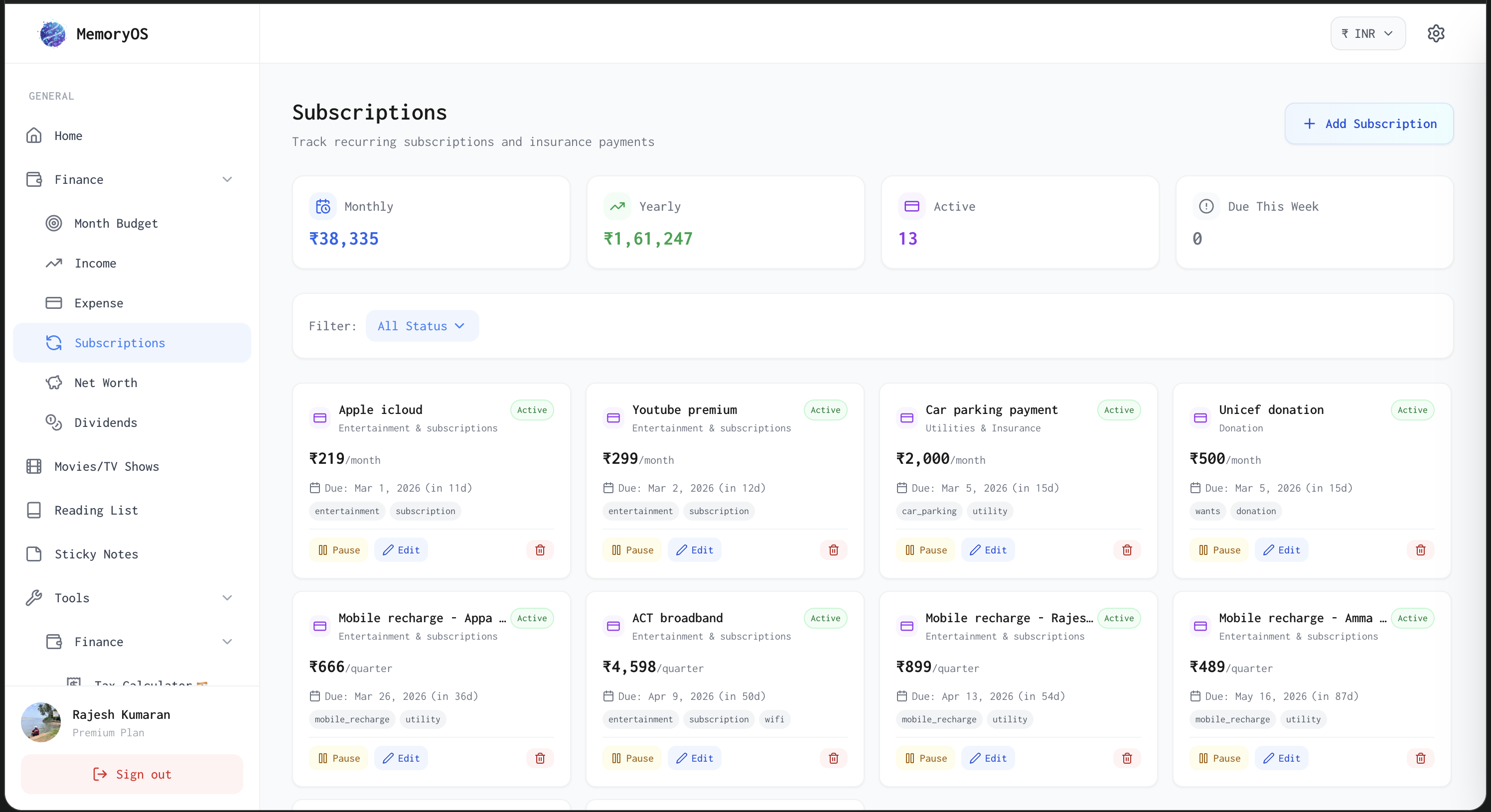This screenshot has width=1491, height=812.
Task: Click trash icon on ACT broadband card
Action: [x=833, y=758]
